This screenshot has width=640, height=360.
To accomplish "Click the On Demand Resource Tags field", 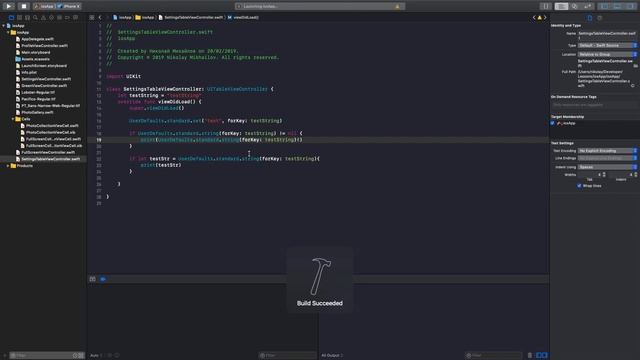I will (x=594, y=105).
